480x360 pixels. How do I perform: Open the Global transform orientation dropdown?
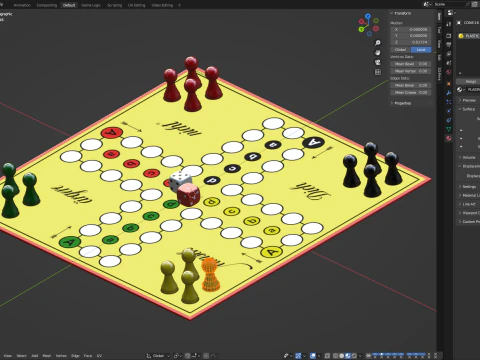(158, 356)
